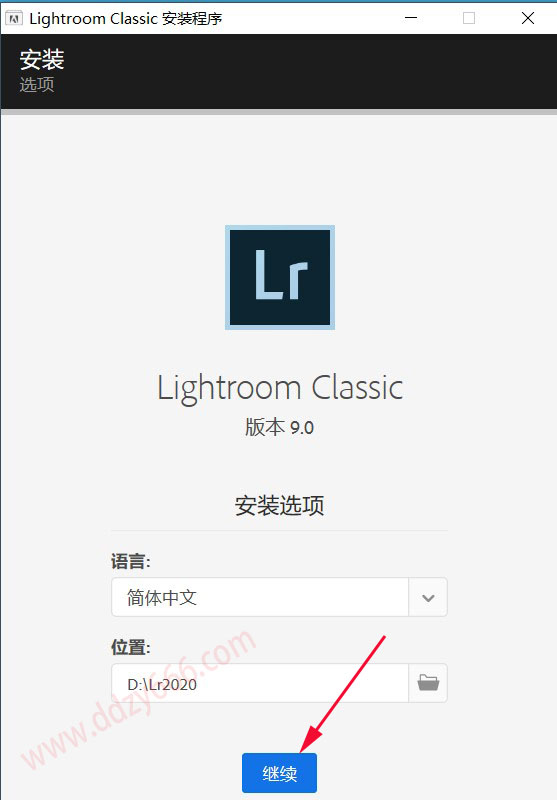557x800 pixels.
Task: Click the disabled maximize window icon
Action: click(x=469, y=18)
